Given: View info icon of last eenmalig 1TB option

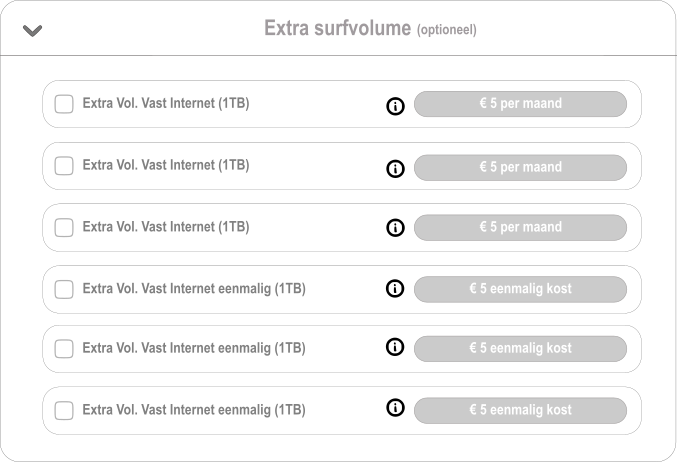Looking at the screenshot, I should tap(395, 408).
